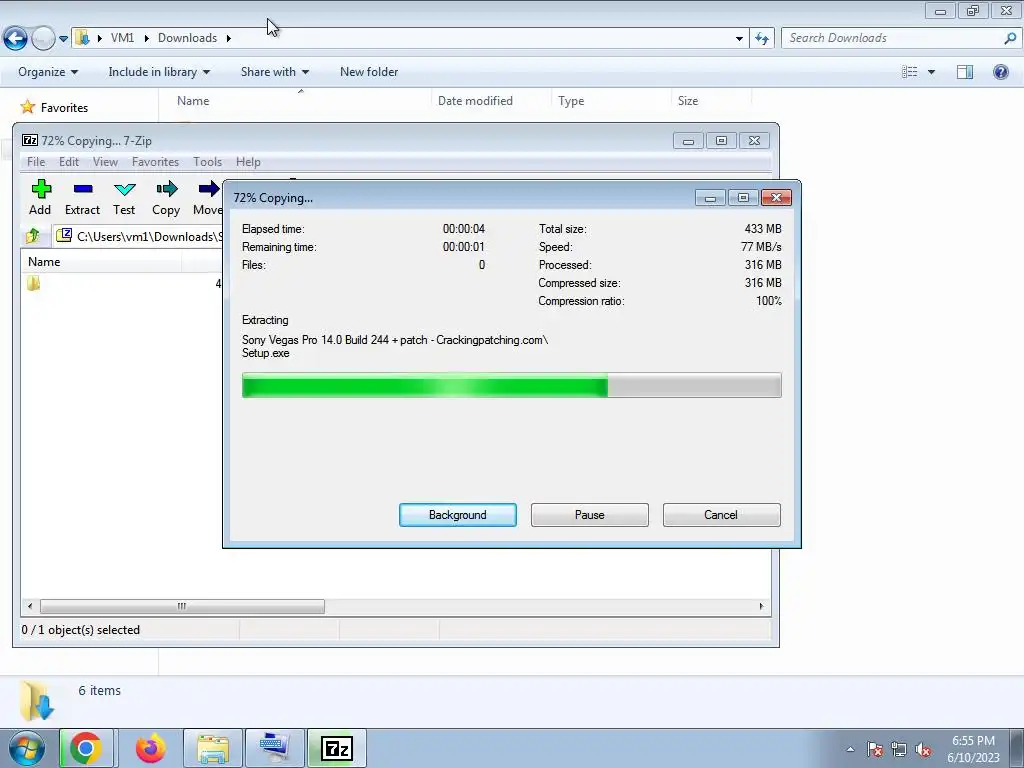Close the 72% Copying dialog

pyautogui.click(x=776, y=198)
